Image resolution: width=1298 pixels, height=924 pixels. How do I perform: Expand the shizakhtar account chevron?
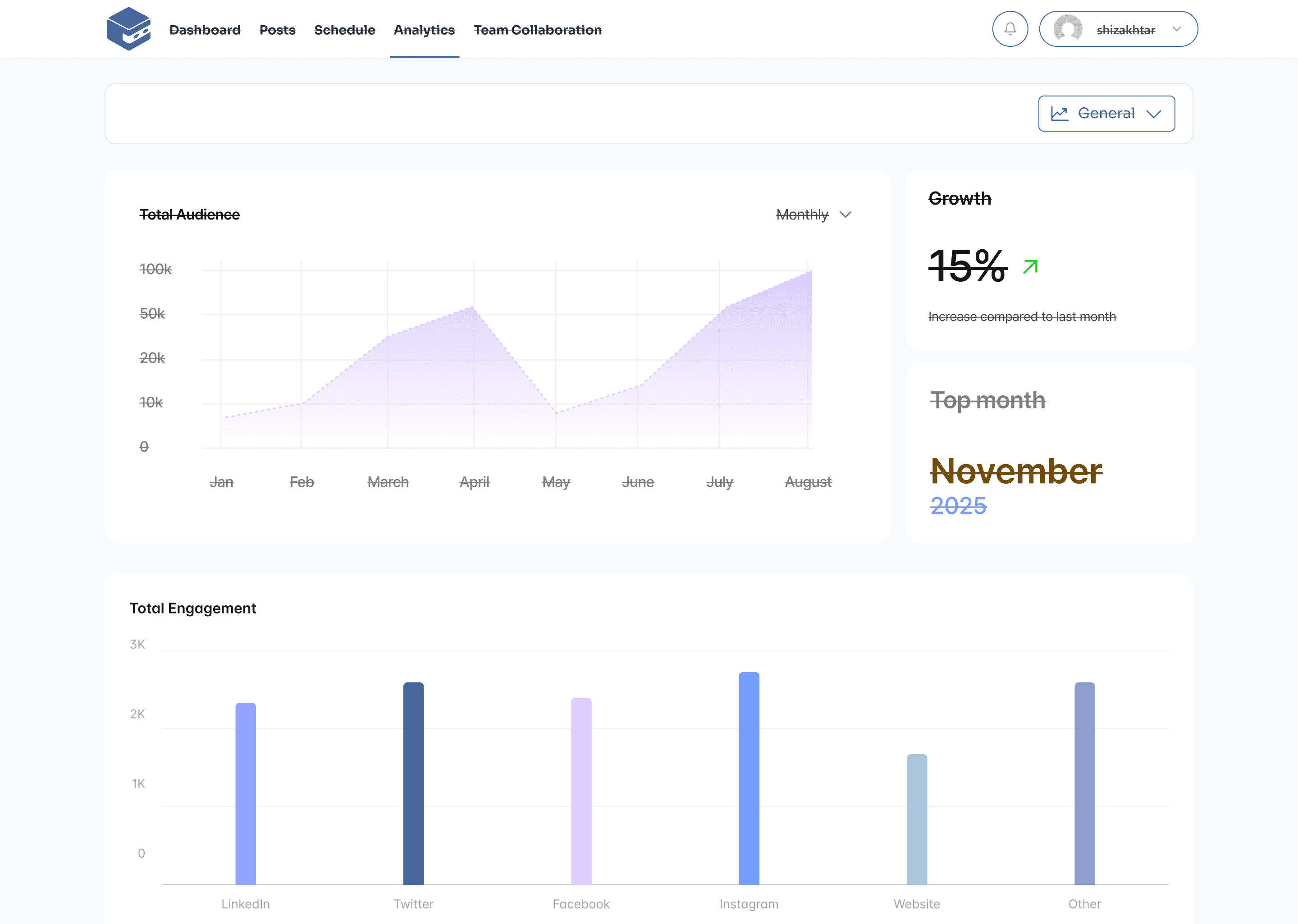pos(1177,29)
